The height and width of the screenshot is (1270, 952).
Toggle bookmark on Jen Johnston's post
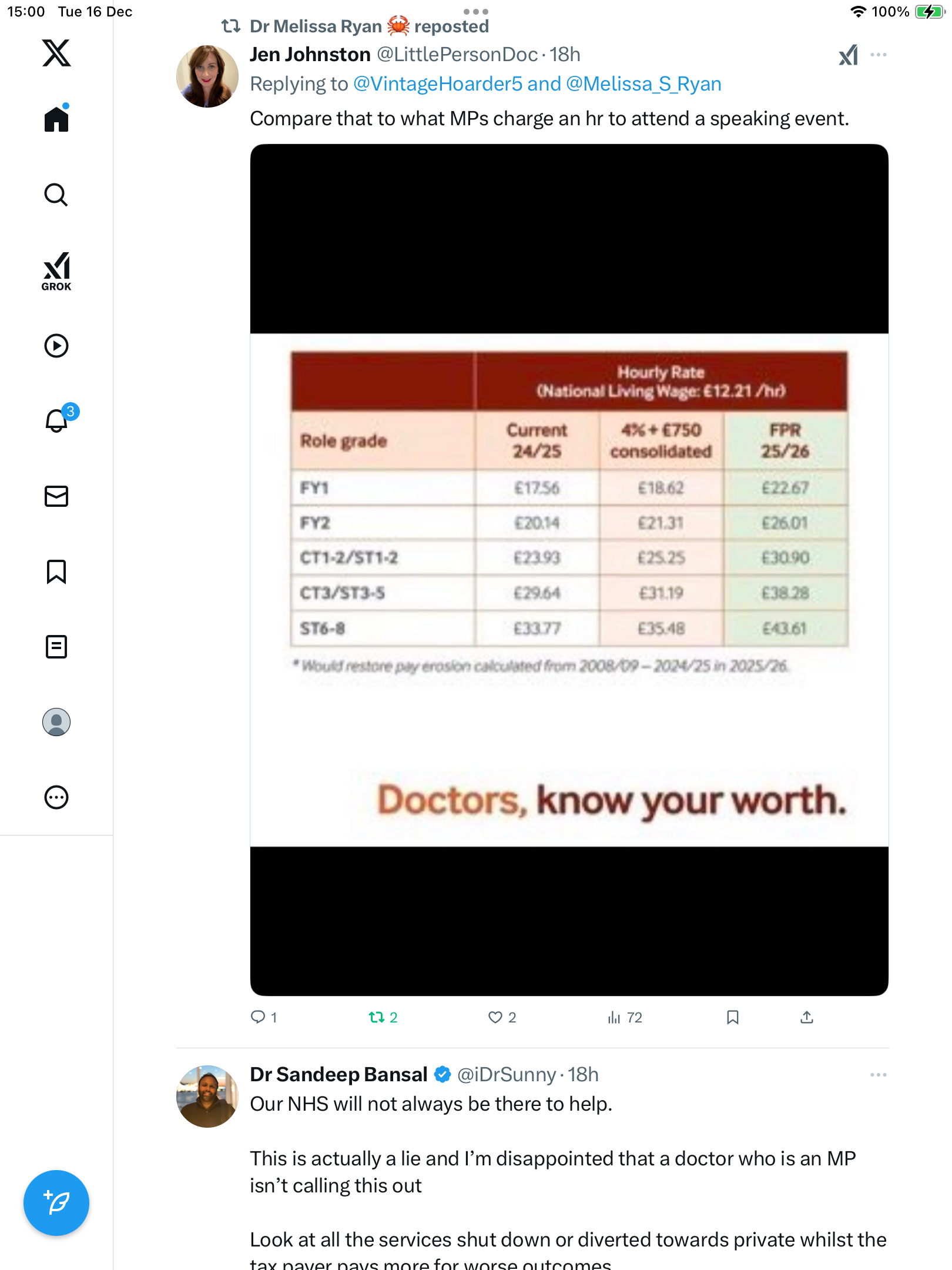(x=732, y=1017)
